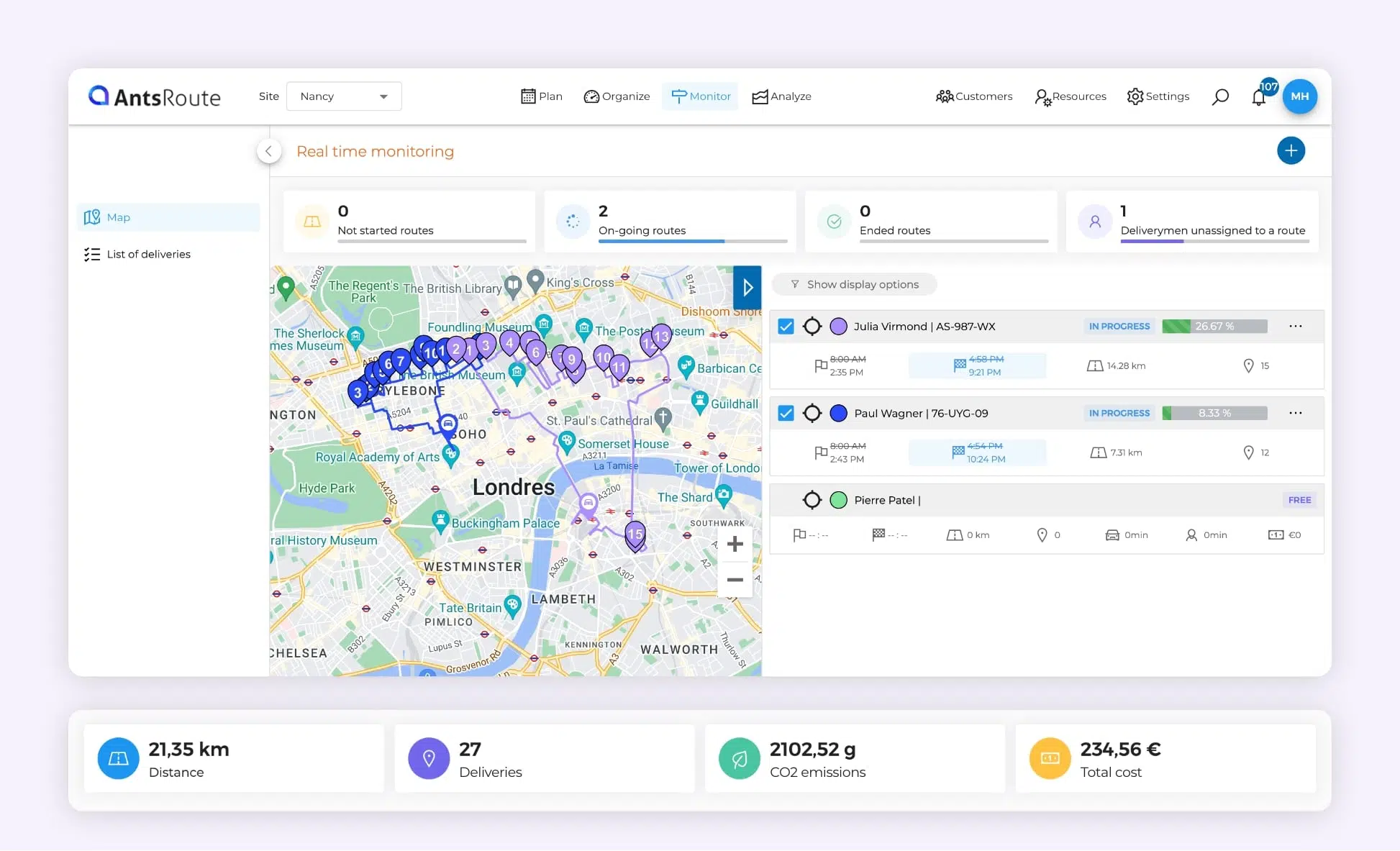Click Show display options button
Screen dimensions: 1400x851
pos(854,284)
